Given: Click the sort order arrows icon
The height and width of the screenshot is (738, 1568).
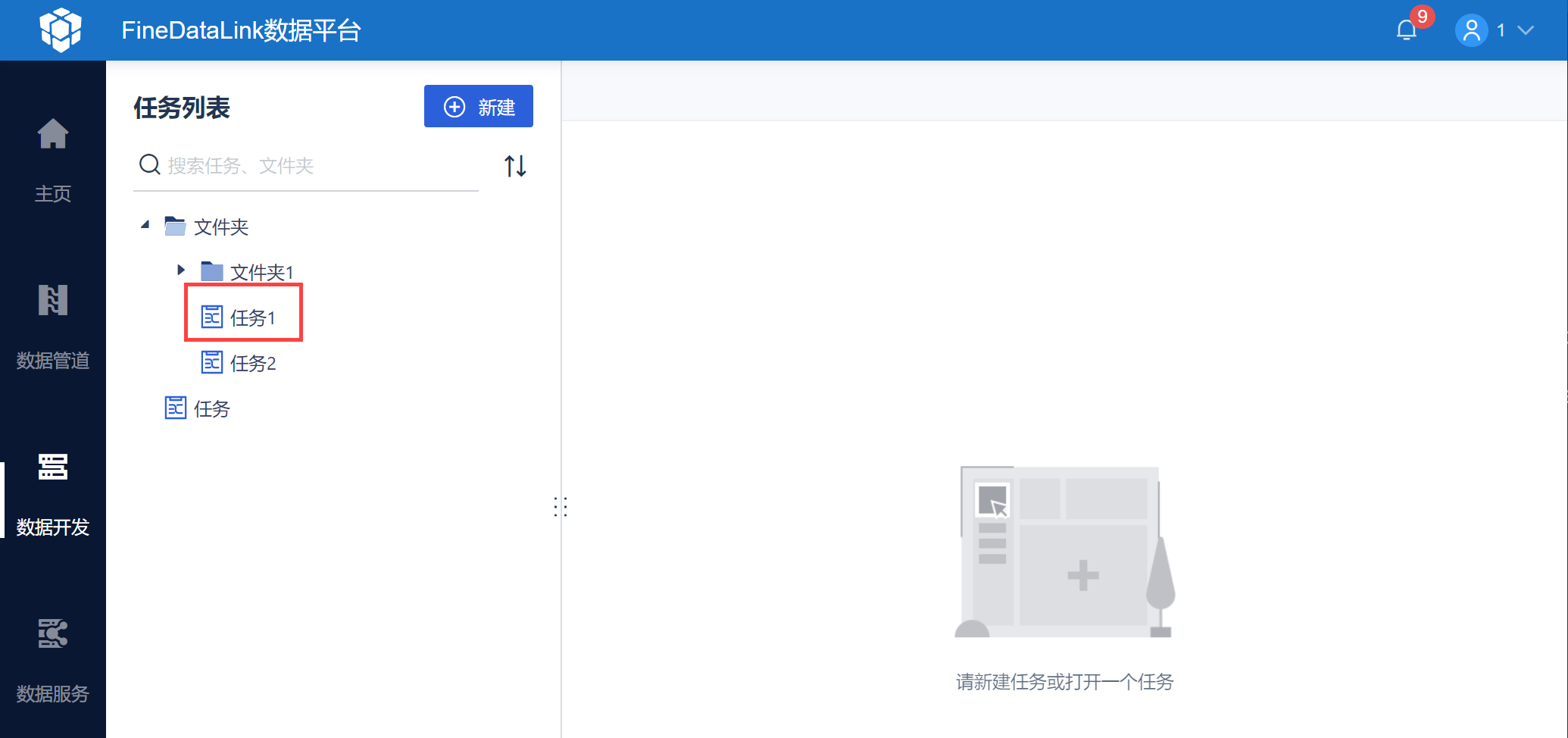Looking at the screenshot, I should [x=515, y=165].
